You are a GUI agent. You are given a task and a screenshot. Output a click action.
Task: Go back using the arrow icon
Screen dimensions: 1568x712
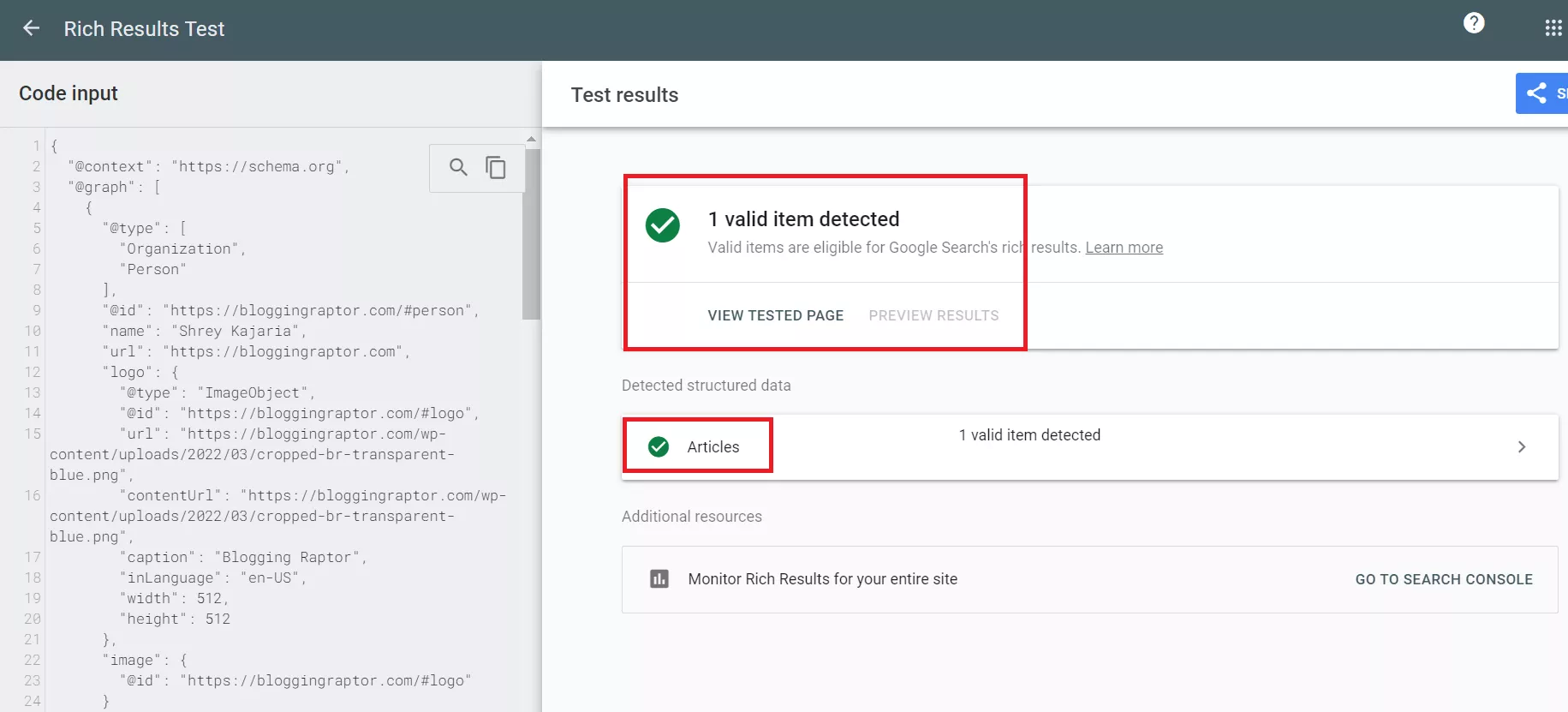[31, 28]
